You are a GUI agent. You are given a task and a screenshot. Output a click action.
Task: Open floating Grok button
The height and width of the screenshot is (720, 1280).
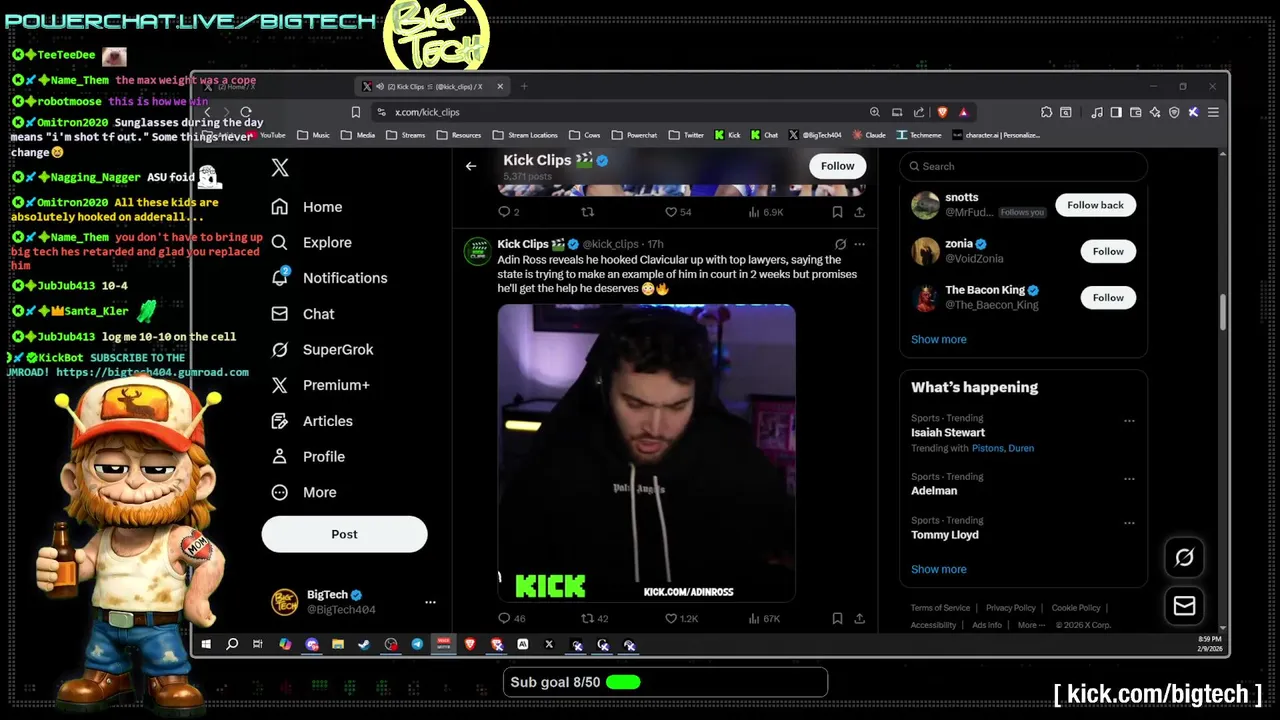pos(1184,557)
